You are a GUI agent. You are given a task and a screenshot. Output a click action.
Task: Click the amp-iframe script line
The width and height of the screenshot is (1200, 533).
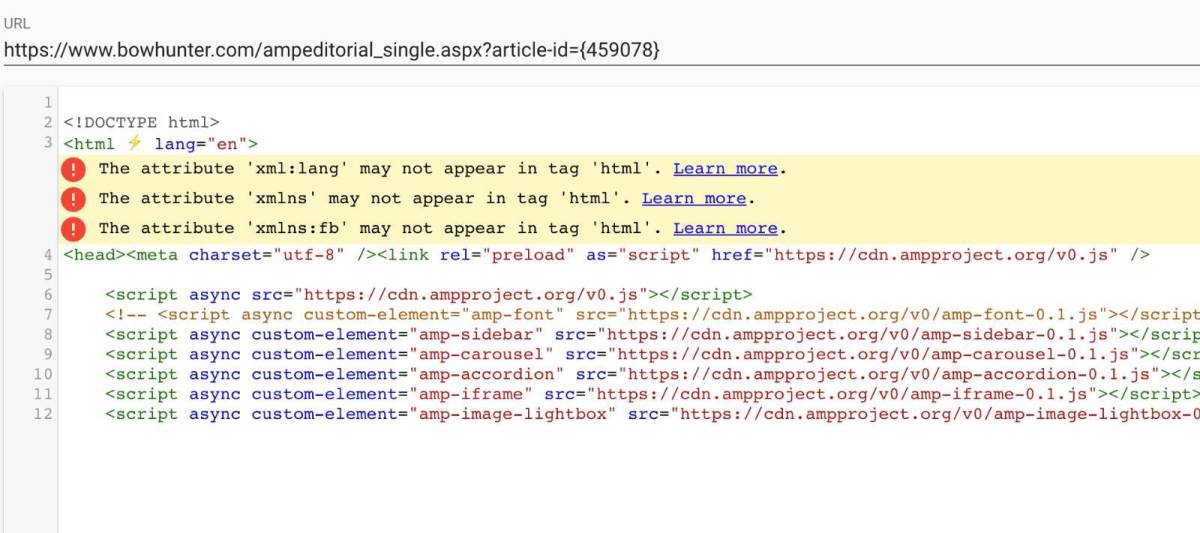pos(652,394)
